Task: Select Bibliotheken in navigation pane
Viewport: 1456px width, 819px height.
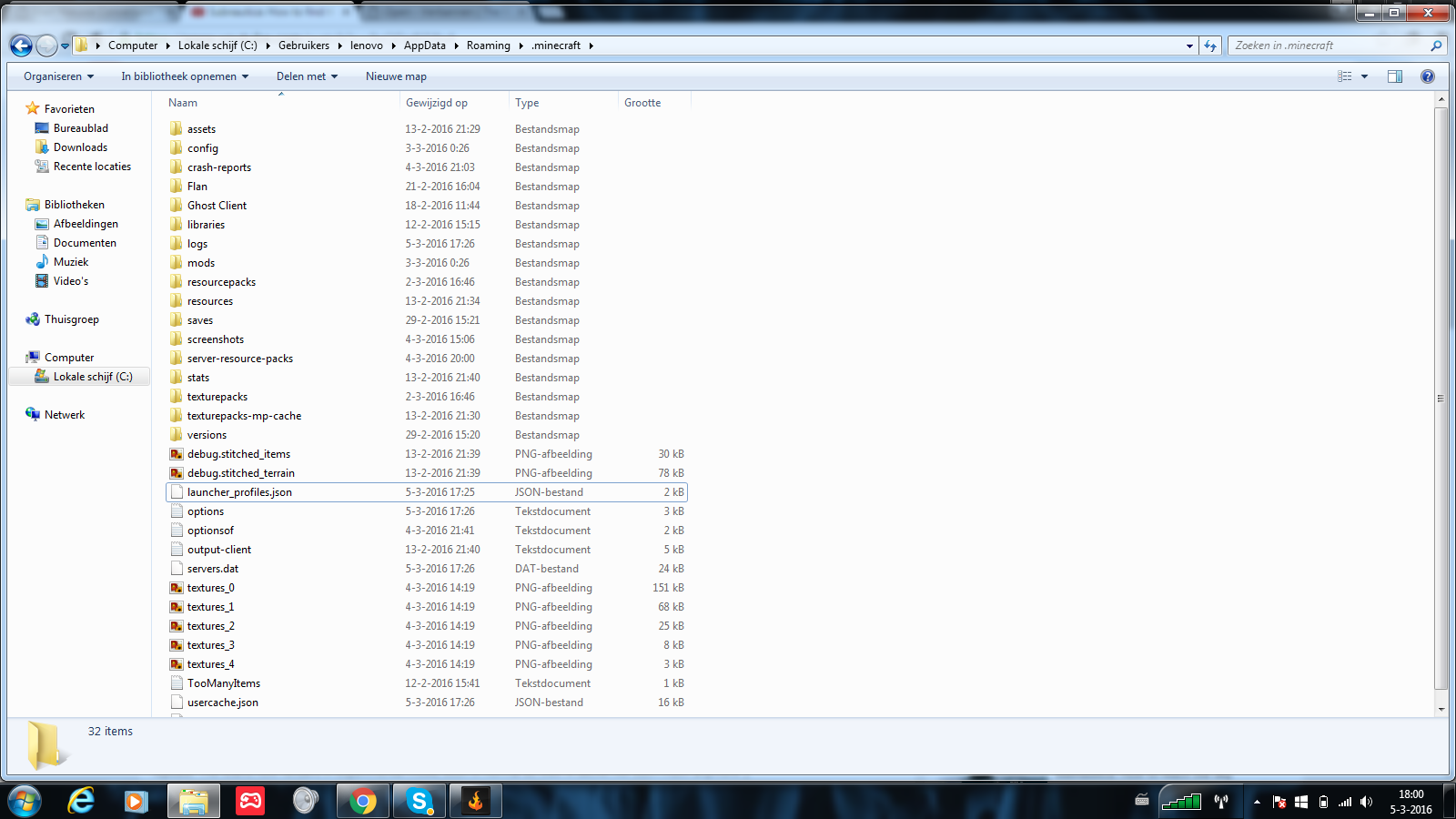Action: 74,205
